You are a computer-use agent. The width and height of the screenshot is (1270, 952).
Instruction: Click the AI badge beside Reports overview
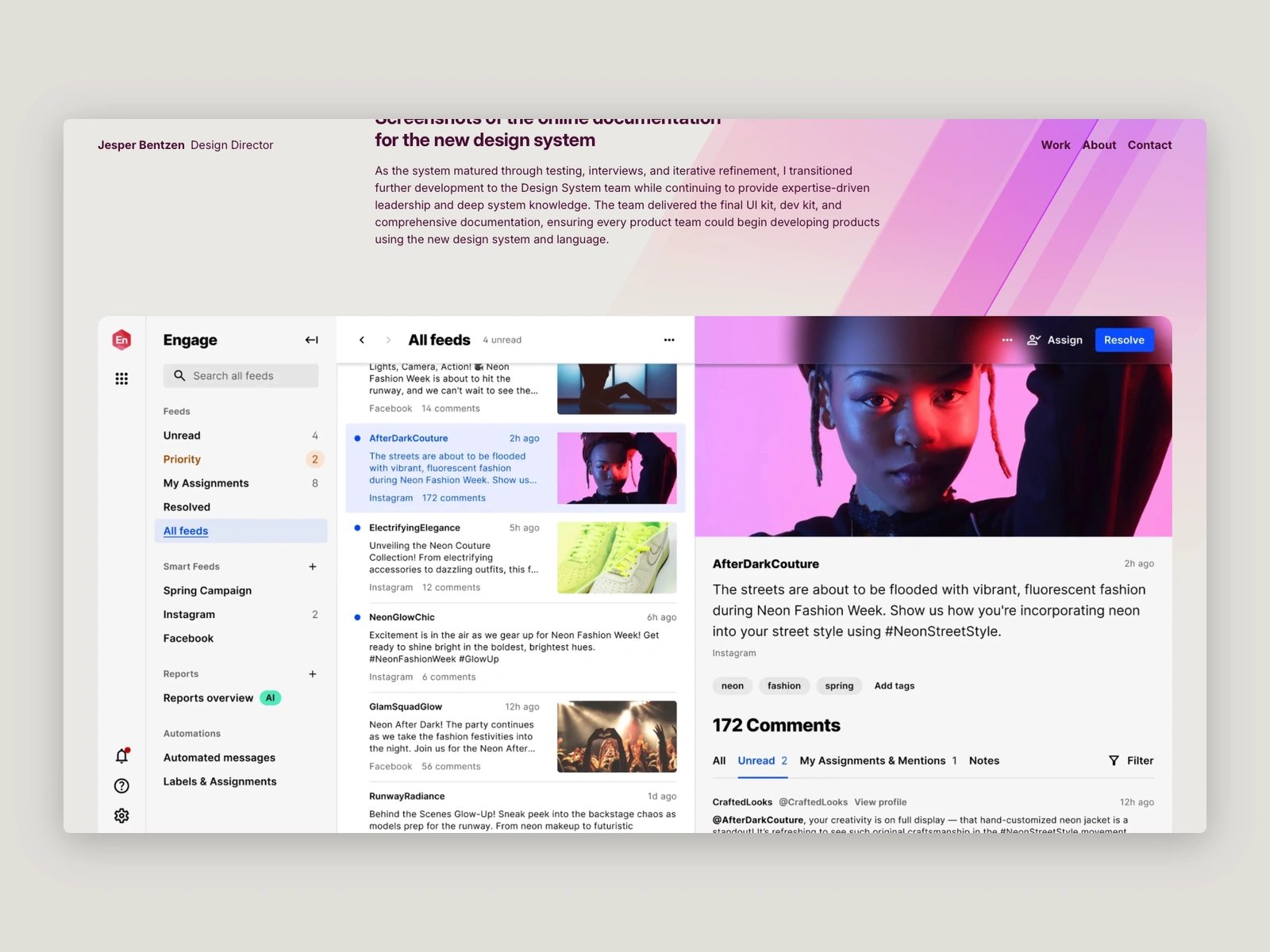[271, 697]
